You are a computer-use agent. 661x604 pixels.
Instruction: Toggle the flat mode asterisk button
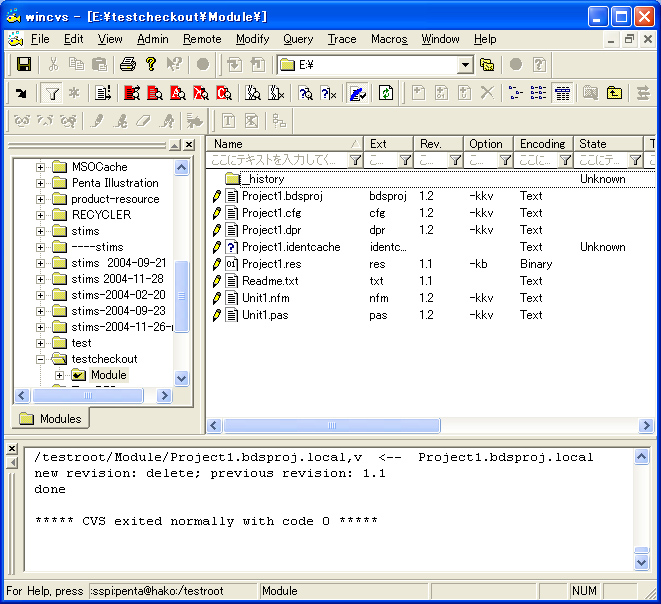point(74,93)
